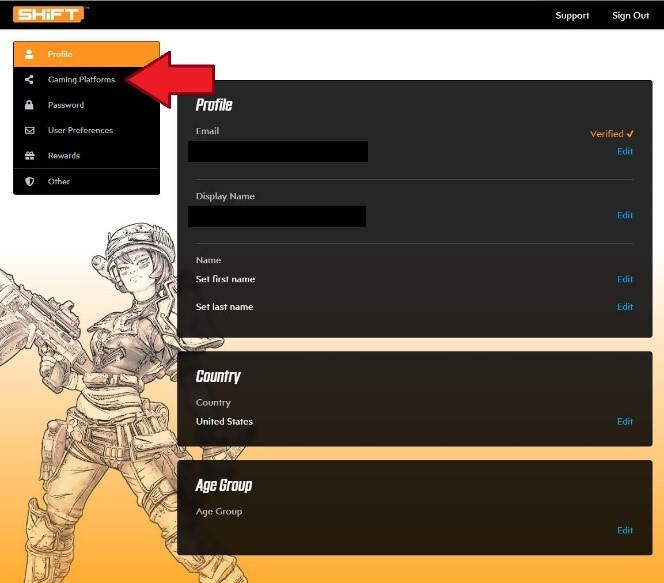Click the Profile person icon in sidebar
664x583 pixels.
[29, 54]
